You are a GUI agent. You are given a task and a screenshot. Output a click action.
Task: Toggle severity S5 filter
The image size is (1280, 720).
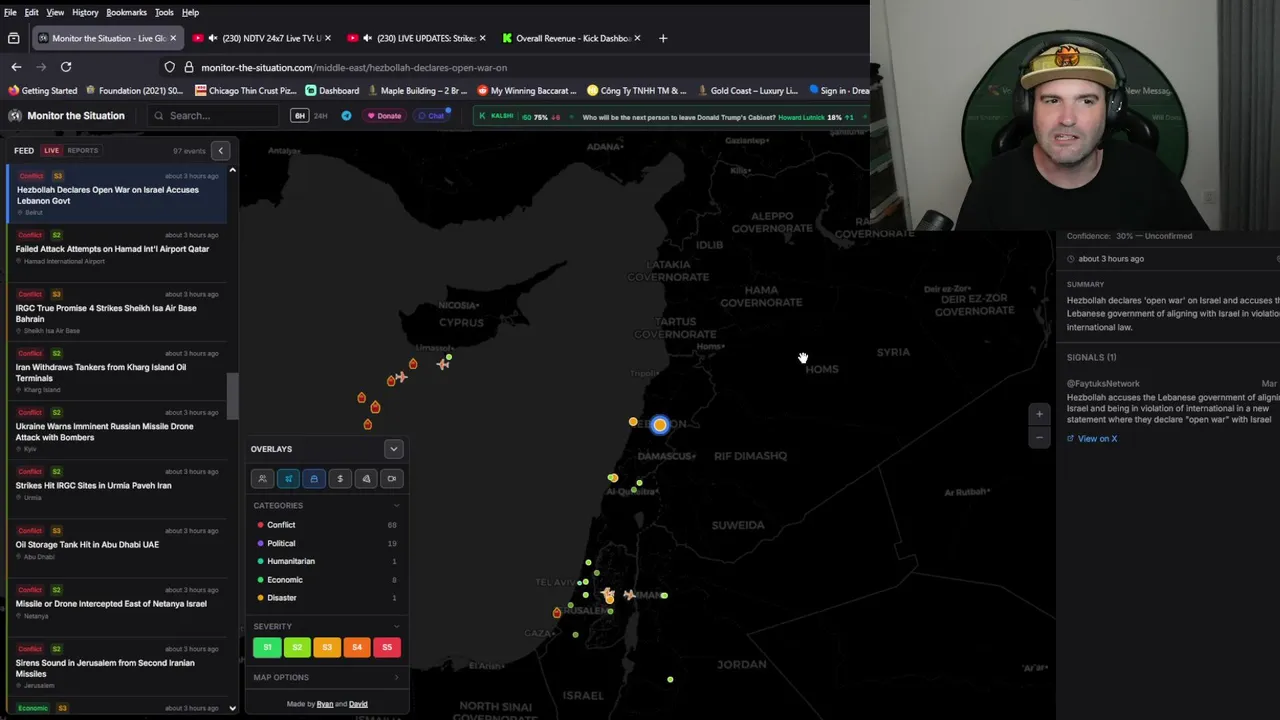[x=387, y=647]
